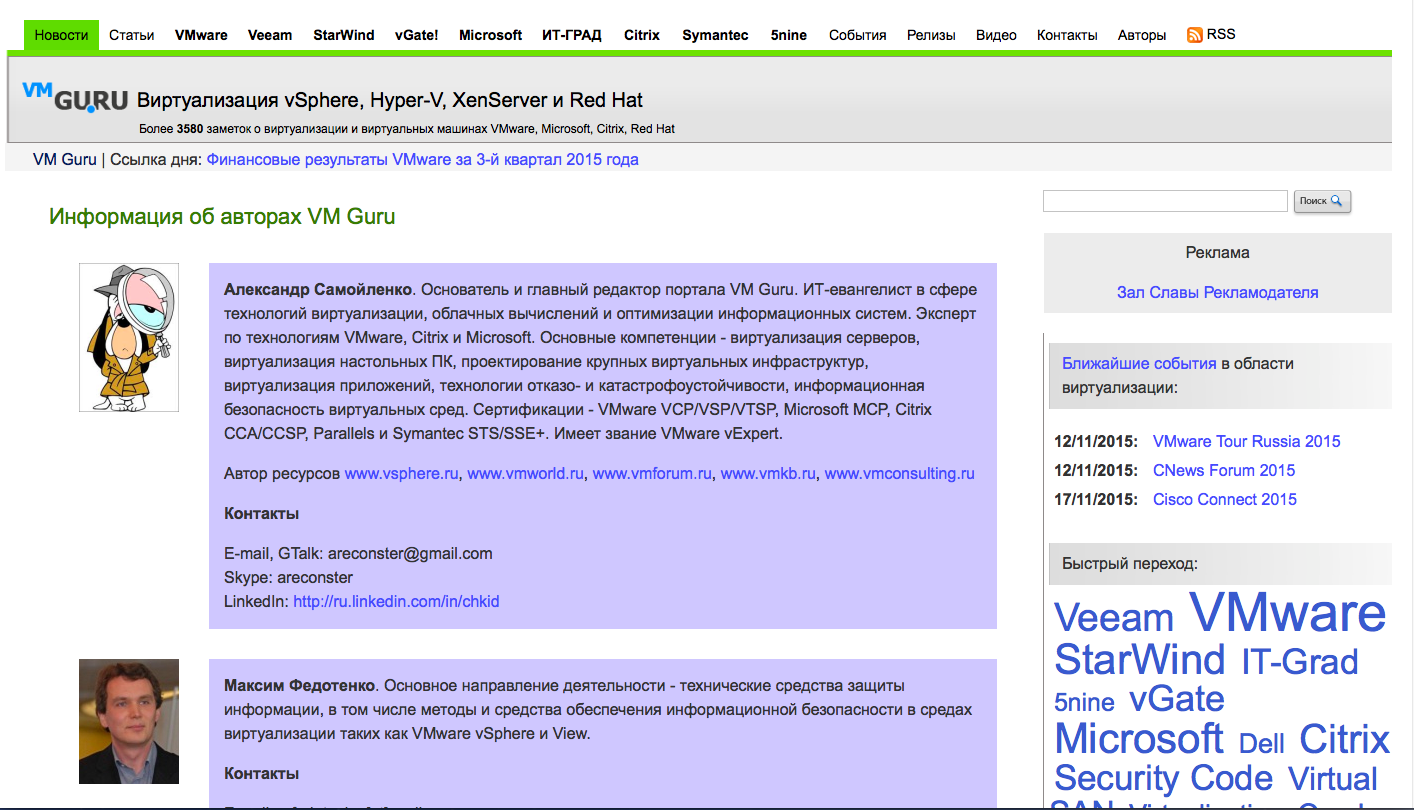Image resolution: width=1414 pixels, height=810 pixels.
Task: Click the StarWind tag in tag cloud
Action: (1139, 660)
